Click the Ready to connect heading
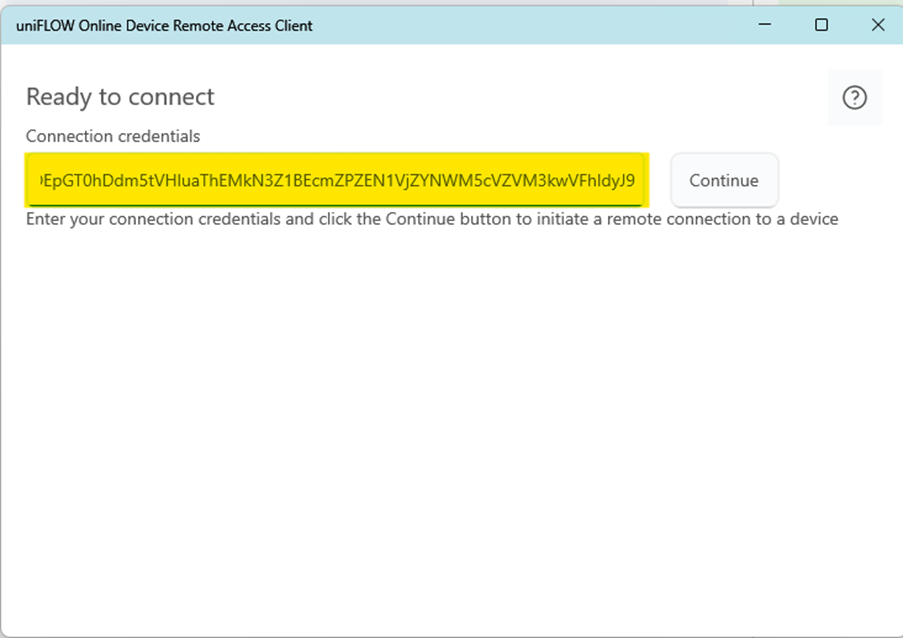 (x=120, y=96)
